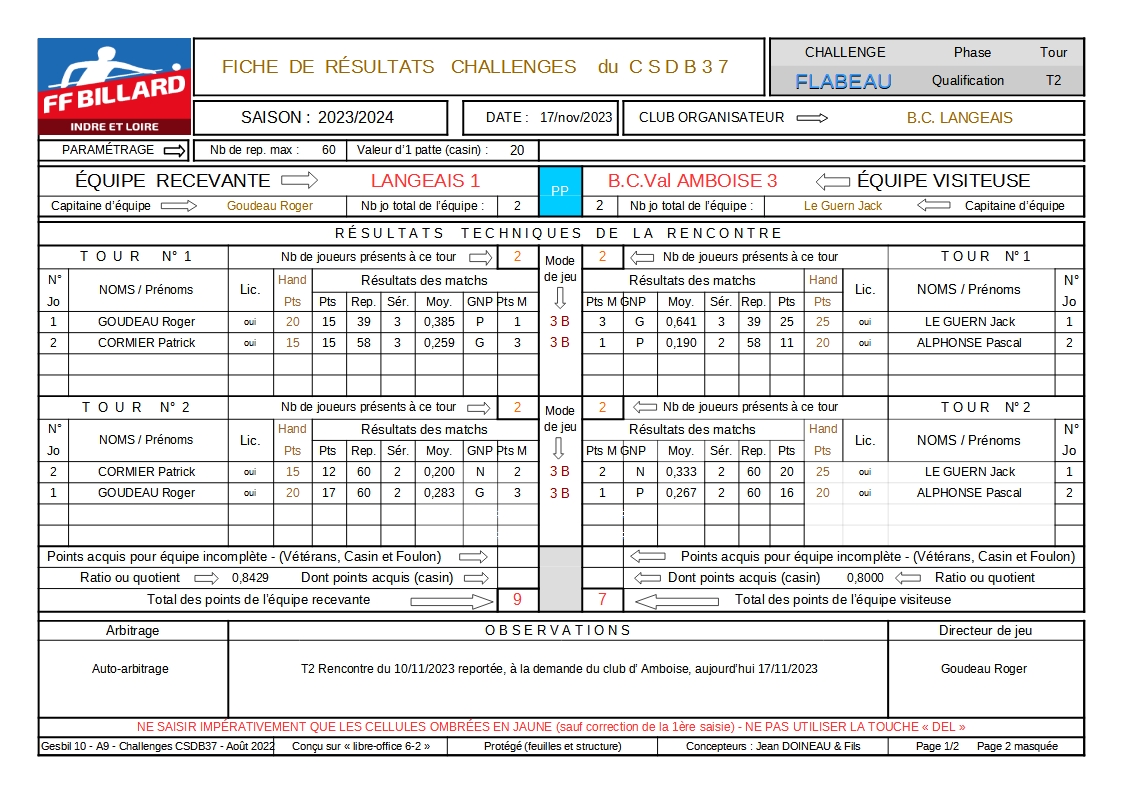Click the red NE SAISIR IMPÉRATIVEMENT warning line

point(551,727)
